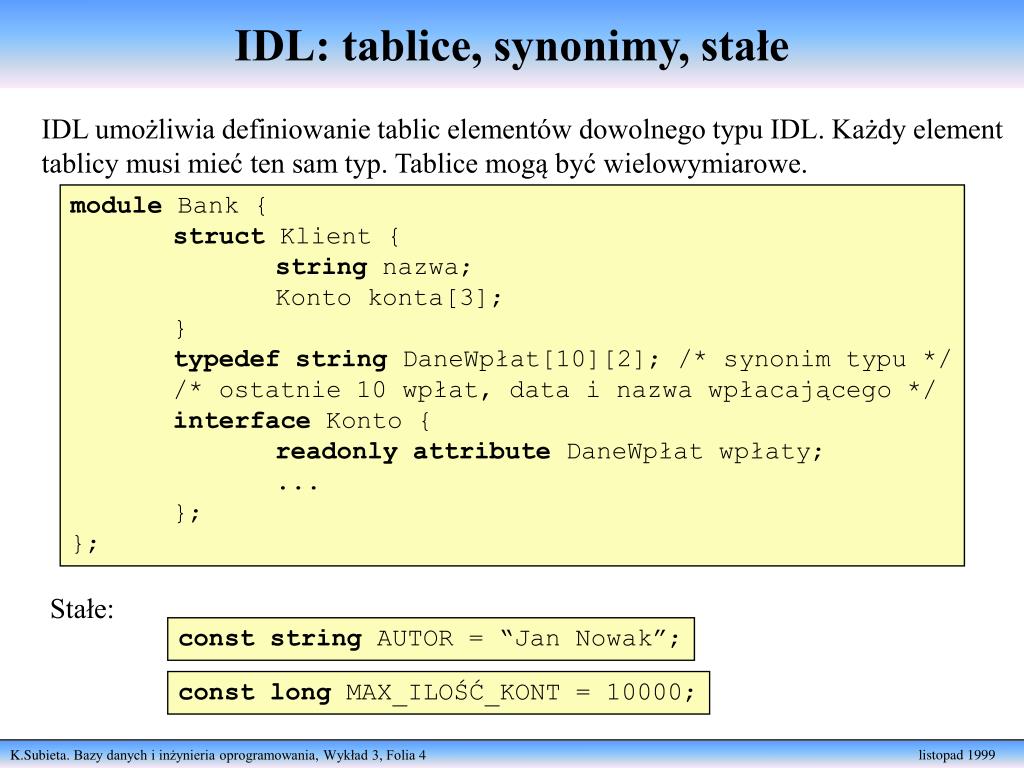Select the comment "/* synonim typu */"
This screenshot has width=1024, height=768.
(x=815, y=359)
